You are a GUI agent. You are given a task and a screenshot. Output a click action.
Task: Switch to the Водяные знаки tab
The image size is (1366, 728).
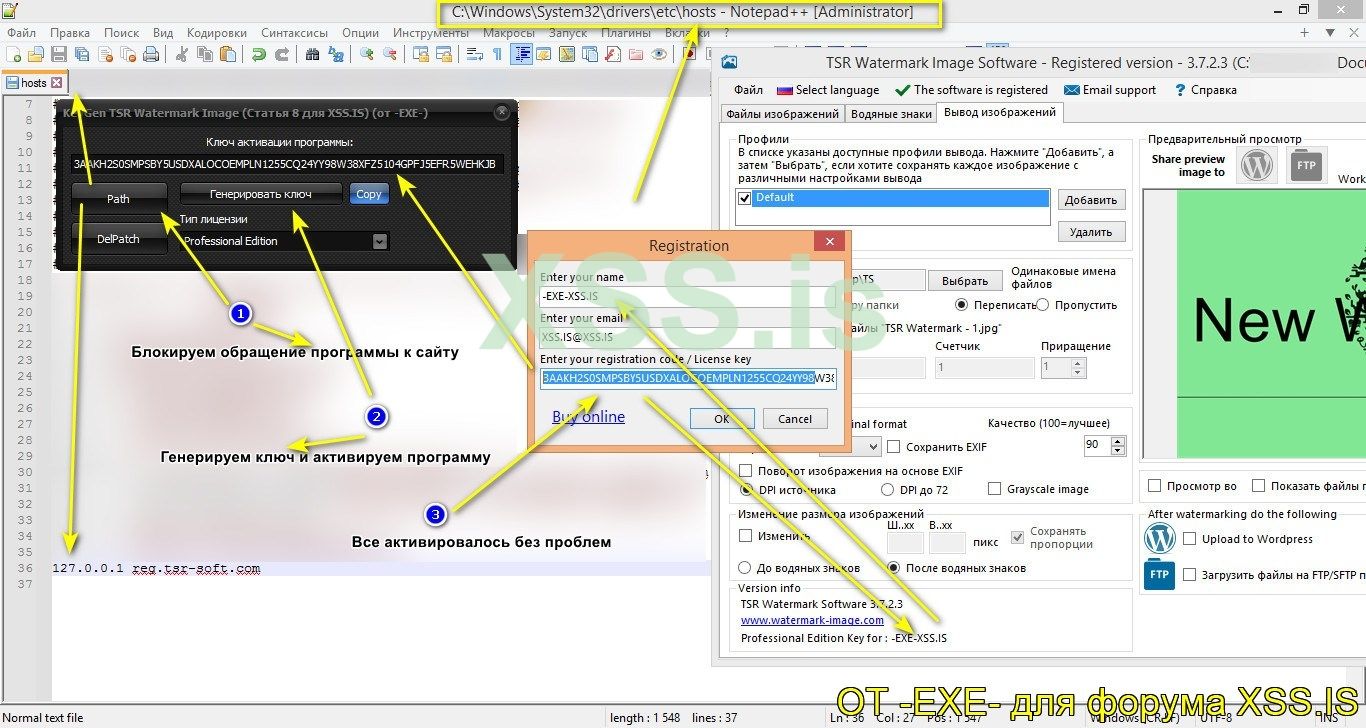(891, 114)
